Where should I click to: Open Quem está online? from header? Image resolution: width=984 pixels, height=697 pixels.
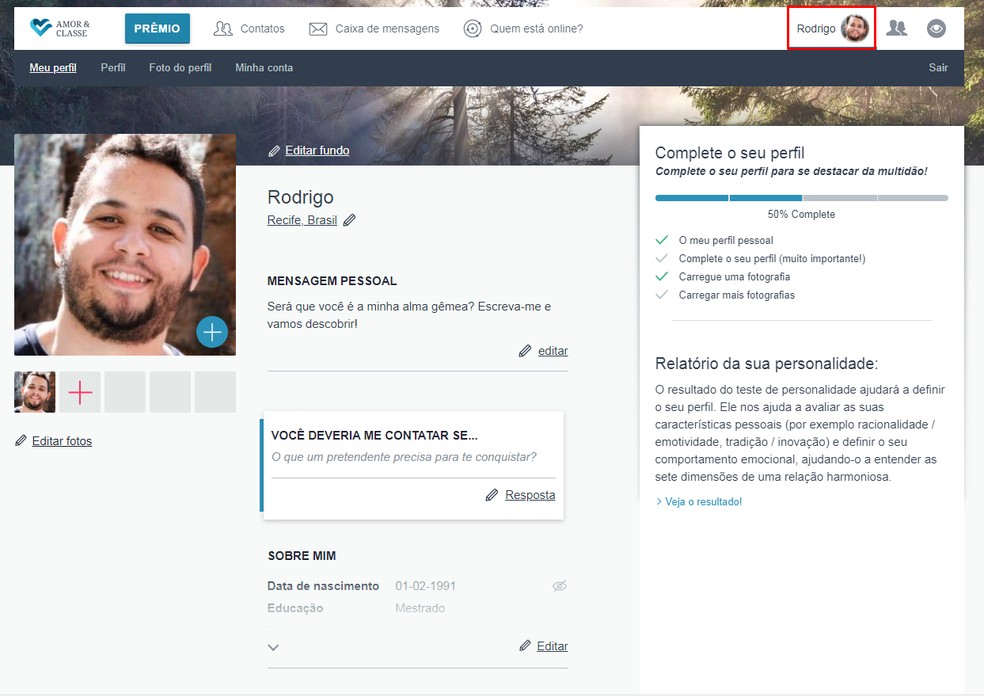[523, 29]
